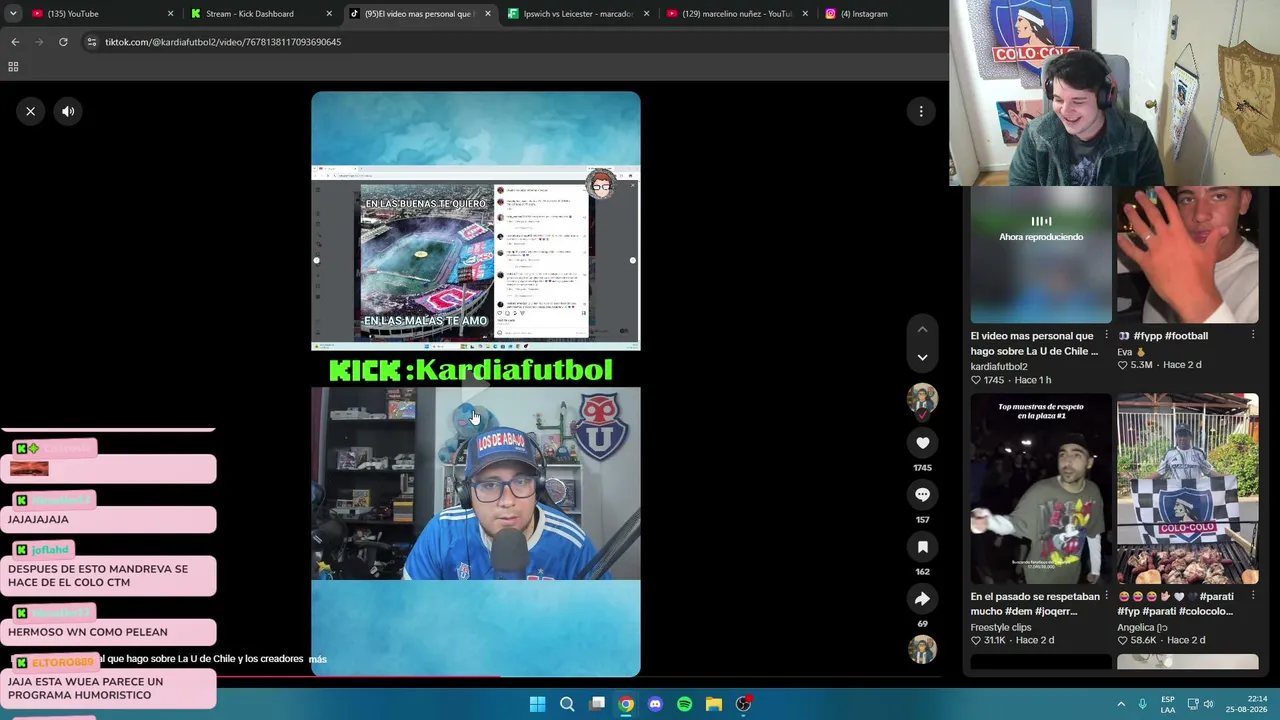Open the Windows Start menu

537,704
